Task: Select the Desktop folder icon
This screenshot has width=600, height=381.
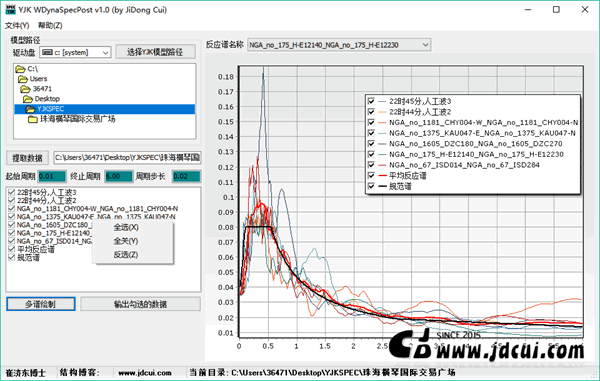Action: [28, 99]
